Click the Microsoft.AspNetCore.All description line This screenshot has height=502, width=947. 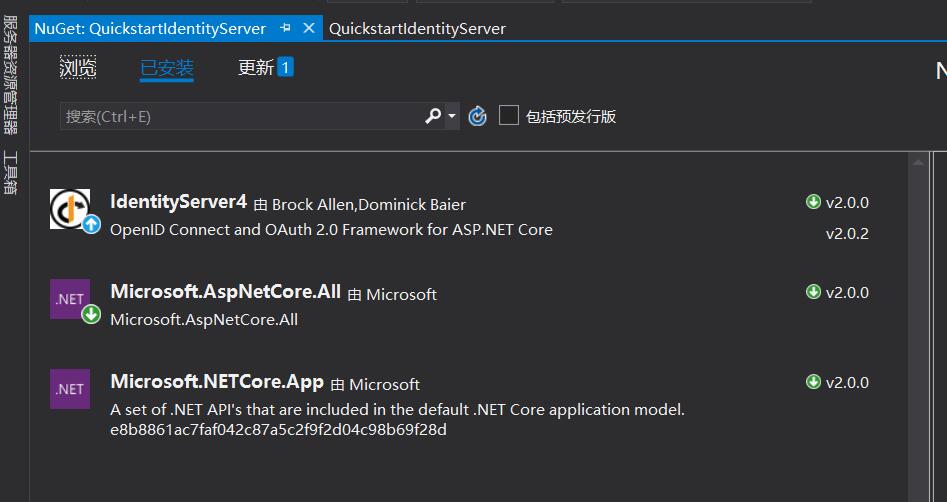[204, 320]
